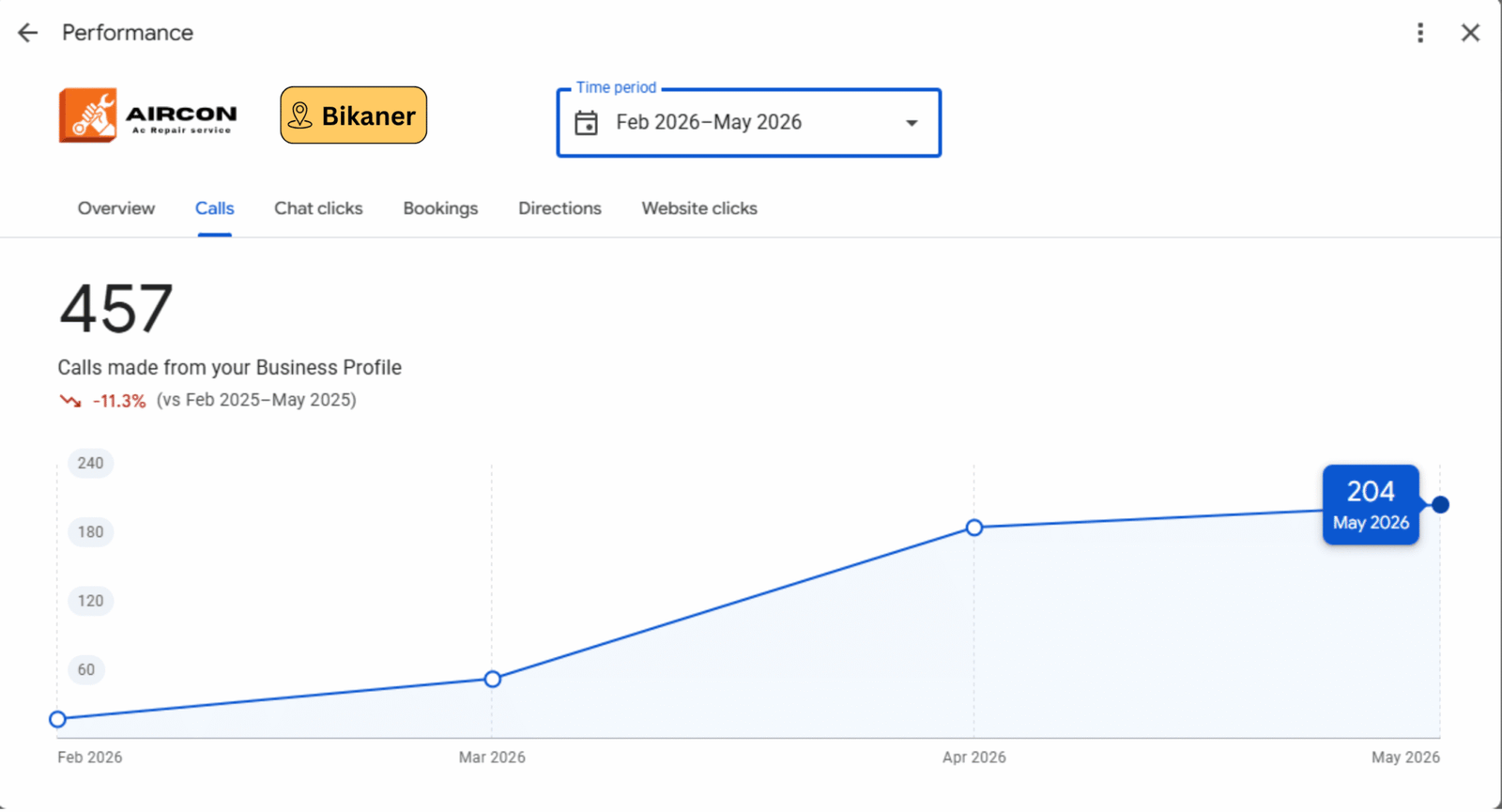Open the Directions tab

pos(559,208)
